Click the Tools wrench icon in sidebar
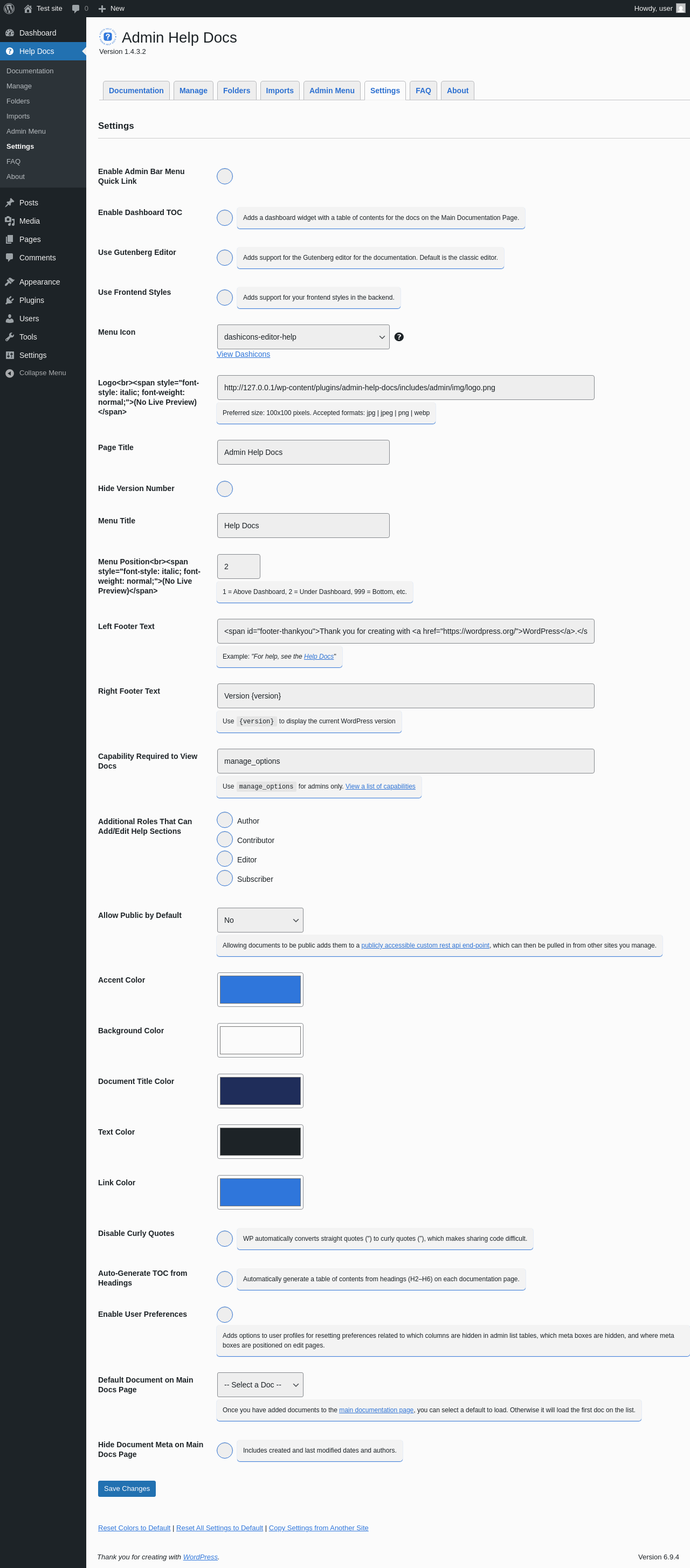Viewport: 690px width, 1568px height. point(10,336)
